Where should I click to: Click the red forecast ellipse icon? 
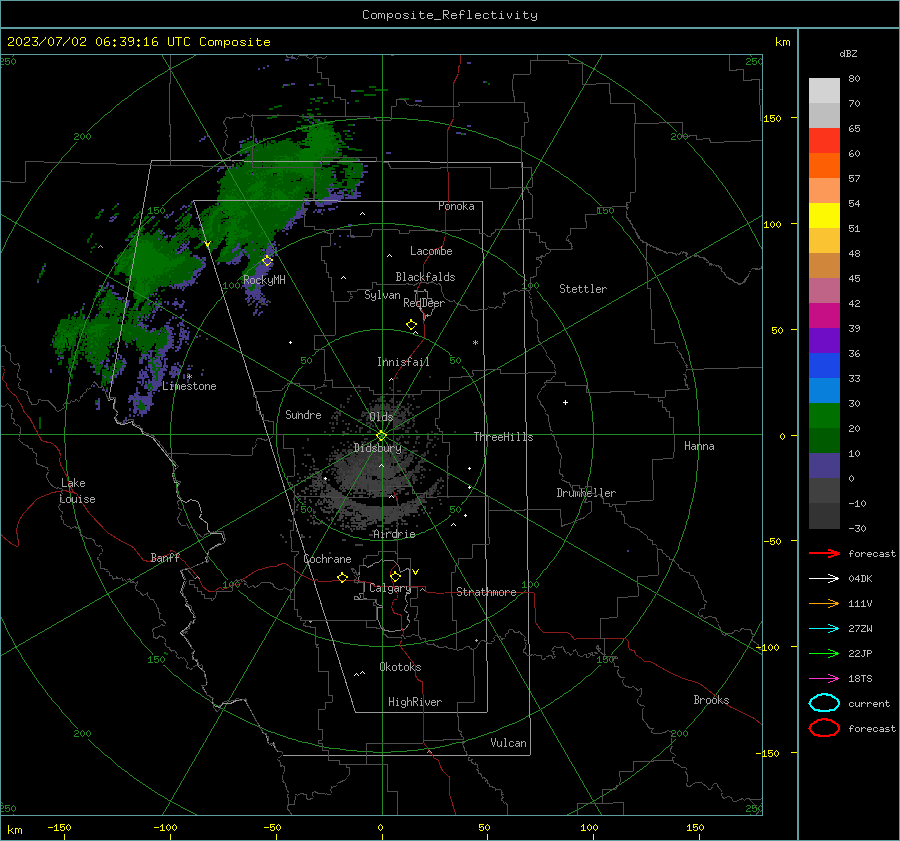(x=824, y=728)
